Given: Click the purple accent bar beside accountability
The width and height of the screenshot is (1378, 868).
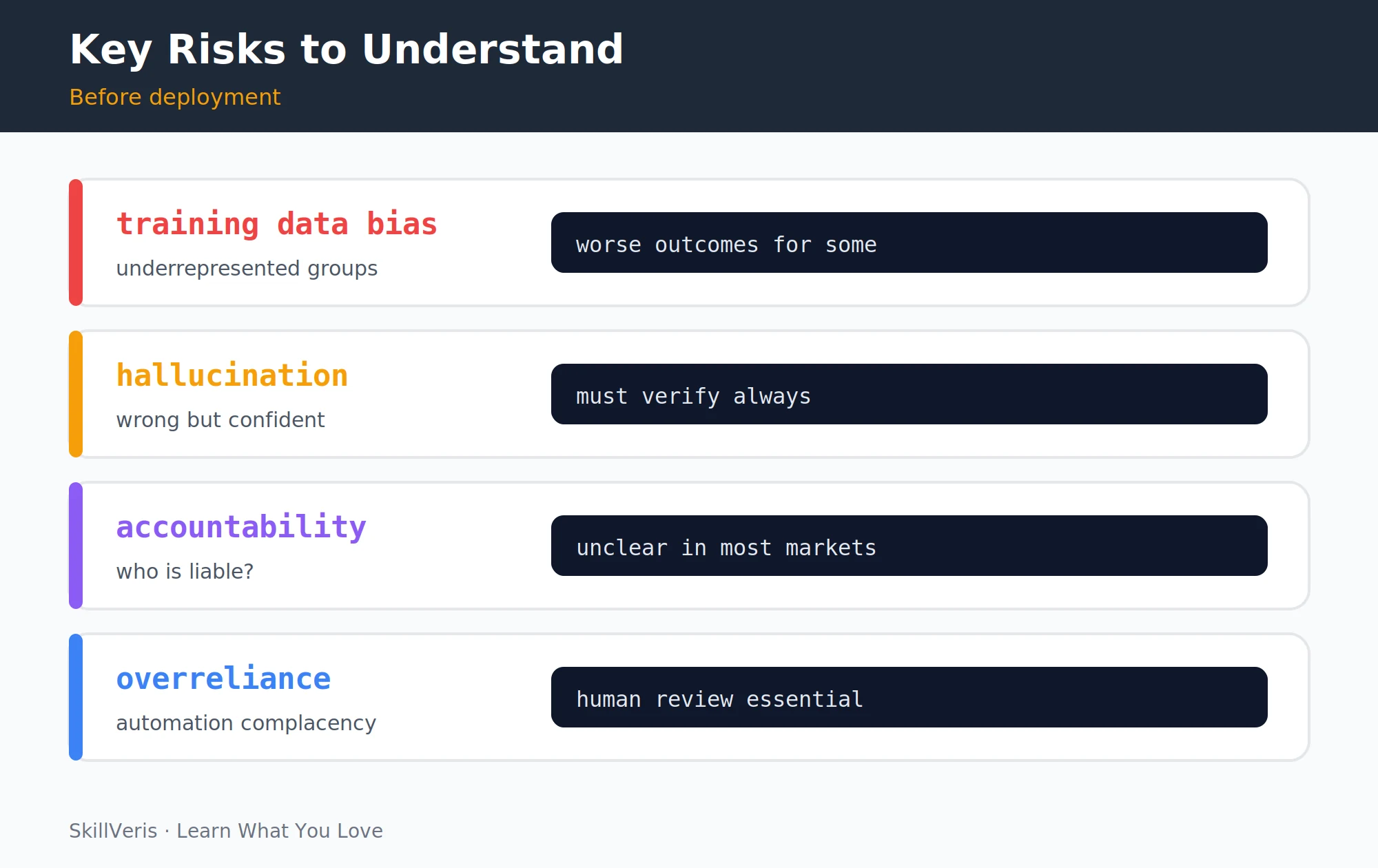Looking at the screenshot, I should click(76, 546).
